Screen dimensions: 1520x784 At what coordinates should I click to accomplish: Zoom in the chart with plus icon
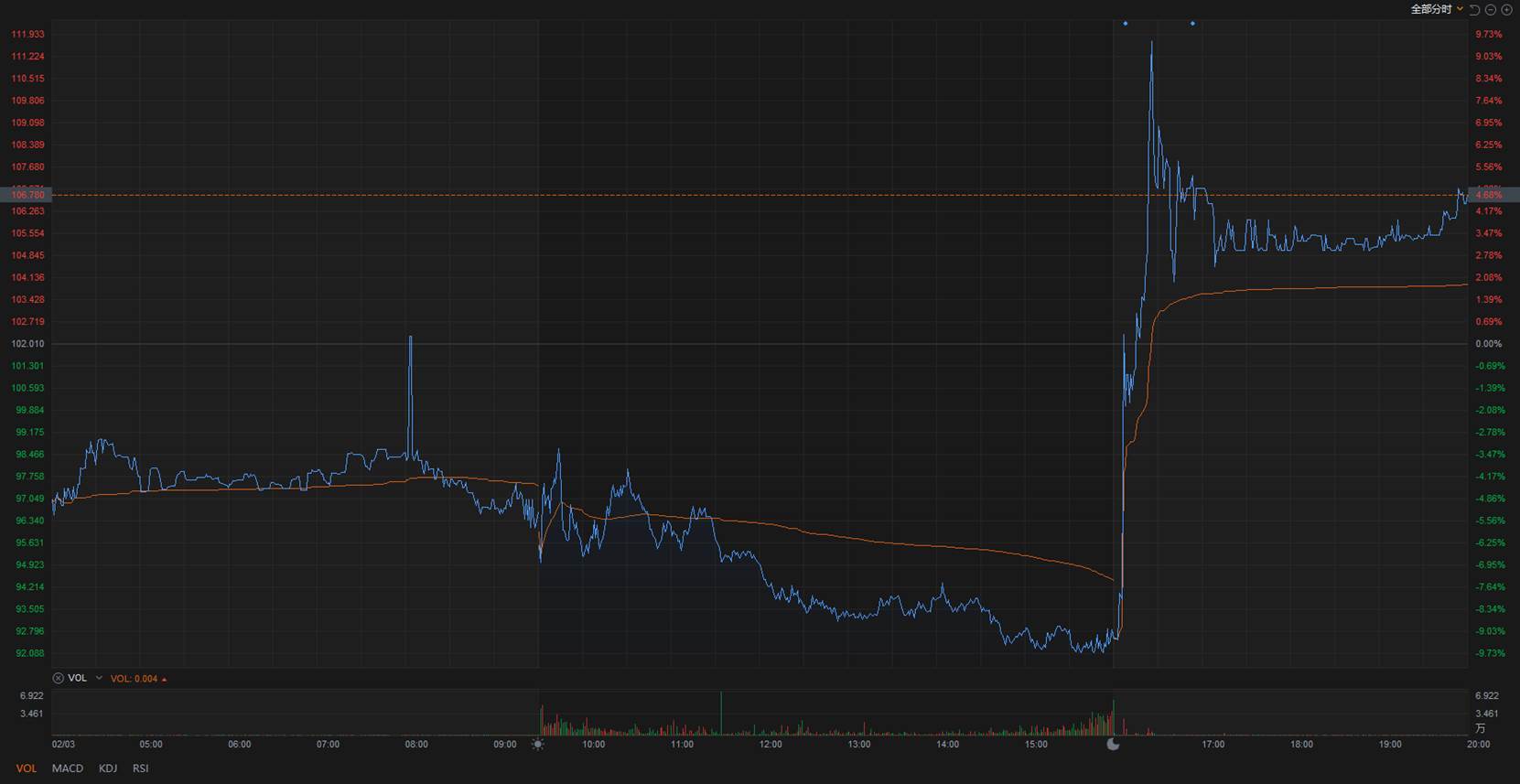tap(1506, 9)
